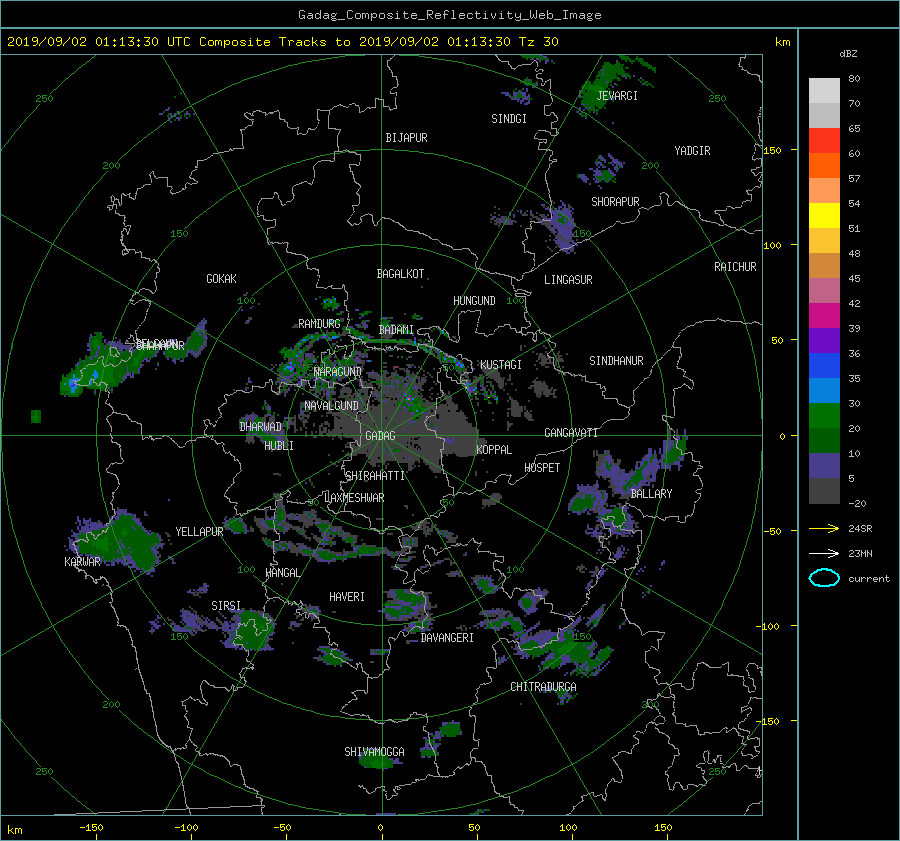Image resolution: width=900 pixels, height=841 pixels.
Task: Click the RAICHUR city label
Action: point(735,267)
